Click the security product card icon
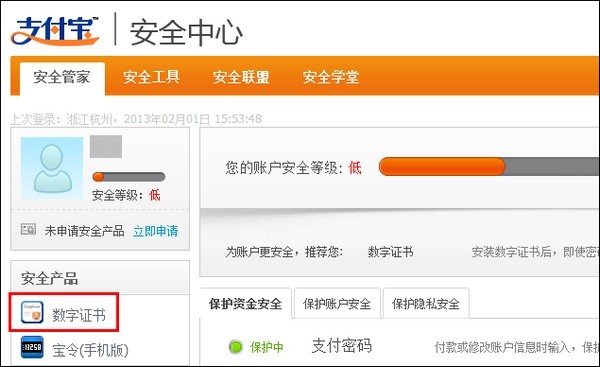 tap(28, 230)
